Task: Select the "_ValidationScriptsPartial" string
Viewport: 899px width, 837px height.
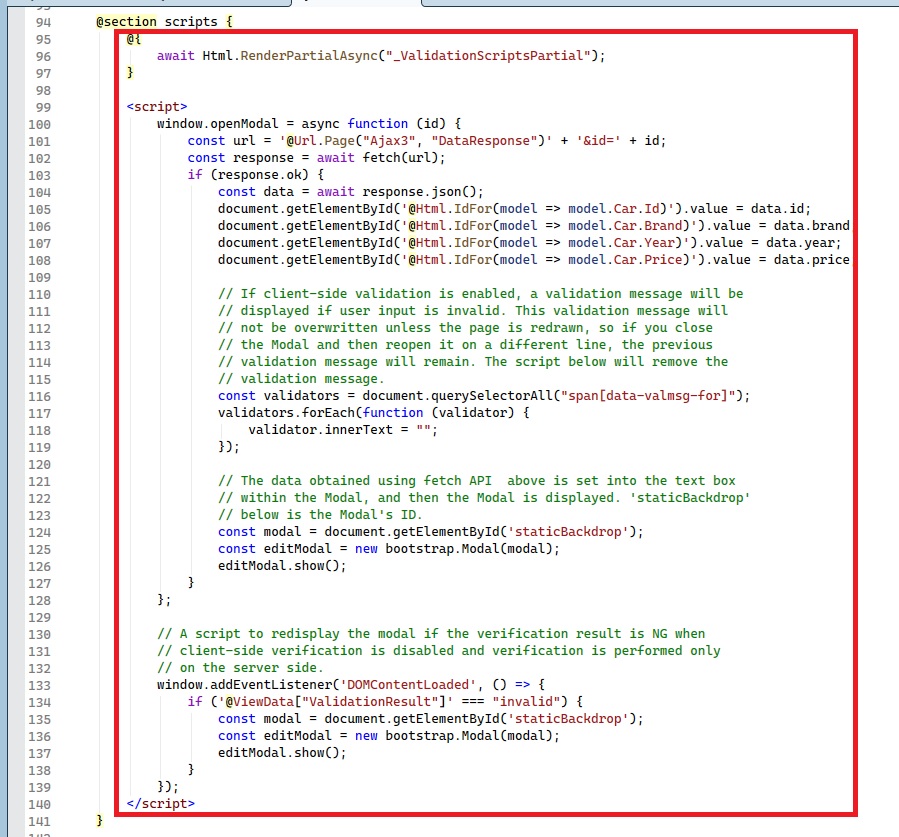Action: (488, 56)
